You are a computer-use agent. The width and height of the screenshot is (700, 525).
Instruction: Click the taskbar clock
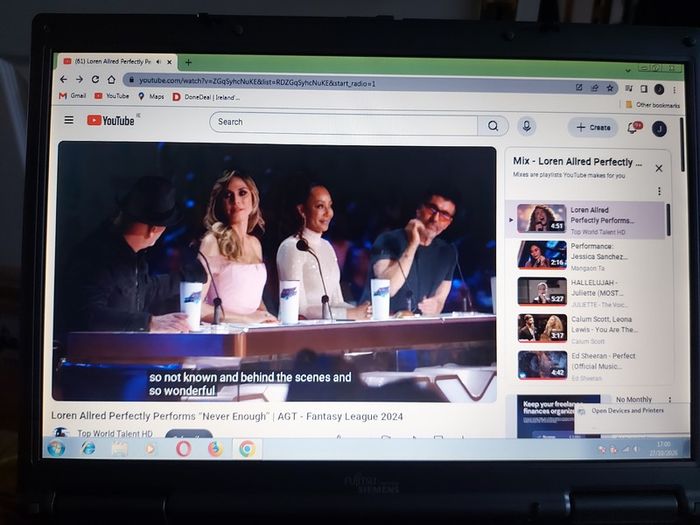[663, 448]
